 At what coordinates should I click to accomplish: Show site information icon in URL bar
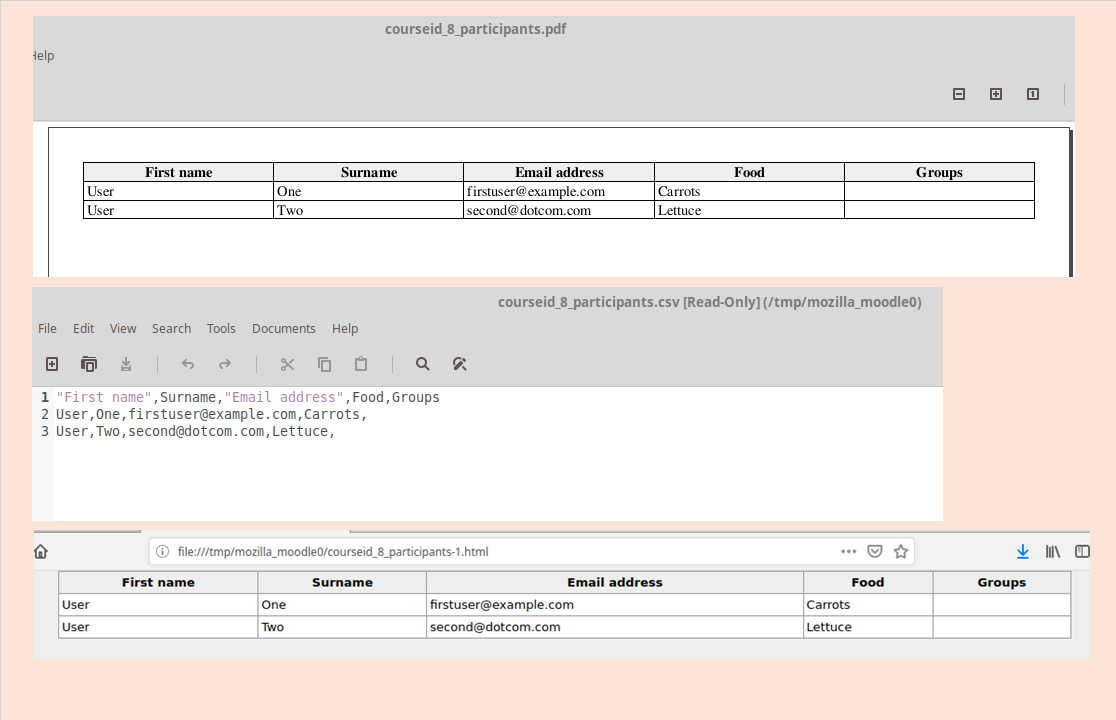pyautogui.click(x=162, y=551)
